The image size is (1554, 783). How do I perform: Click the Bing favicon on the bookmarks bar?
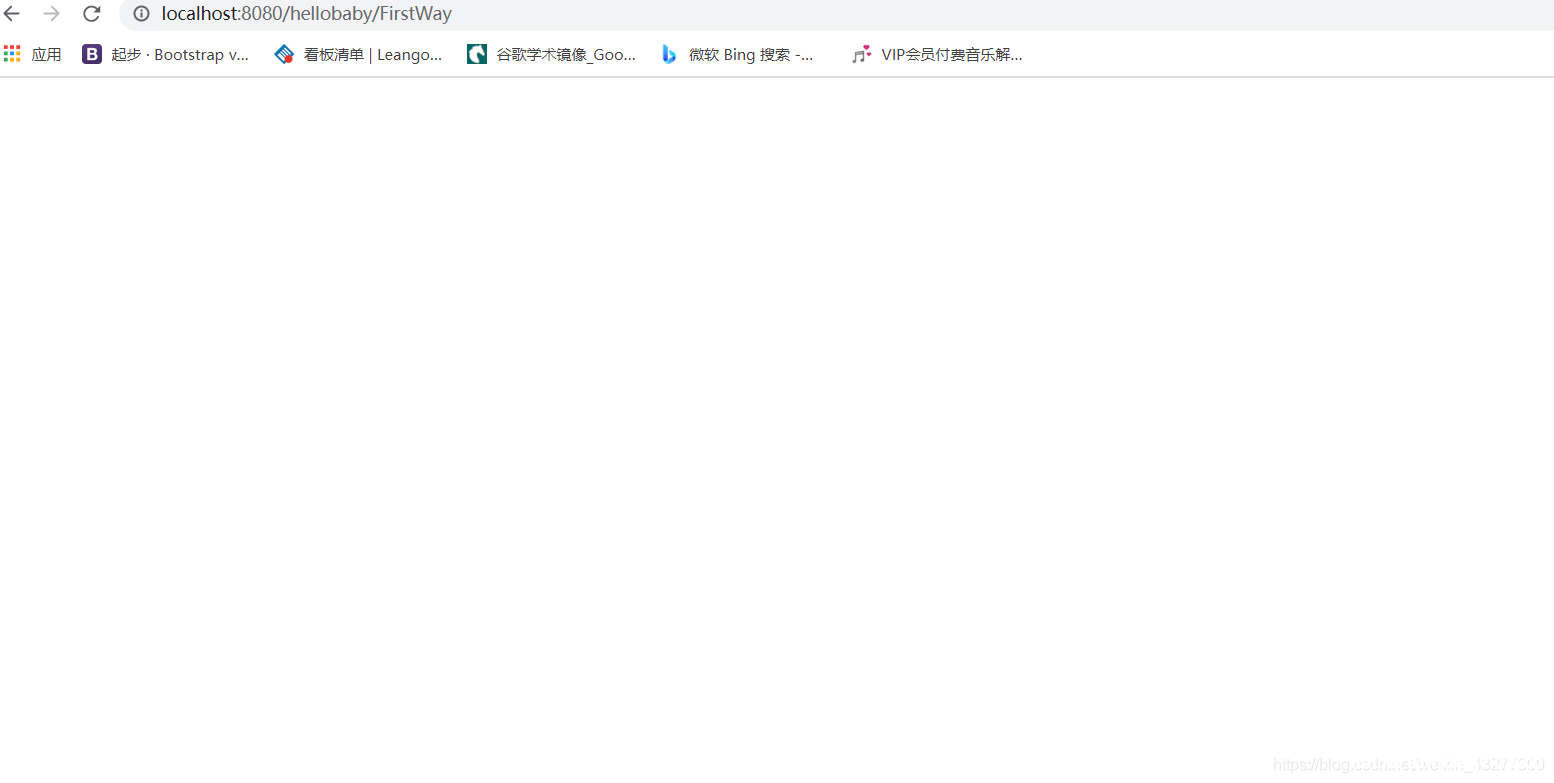tap(669, 54)
